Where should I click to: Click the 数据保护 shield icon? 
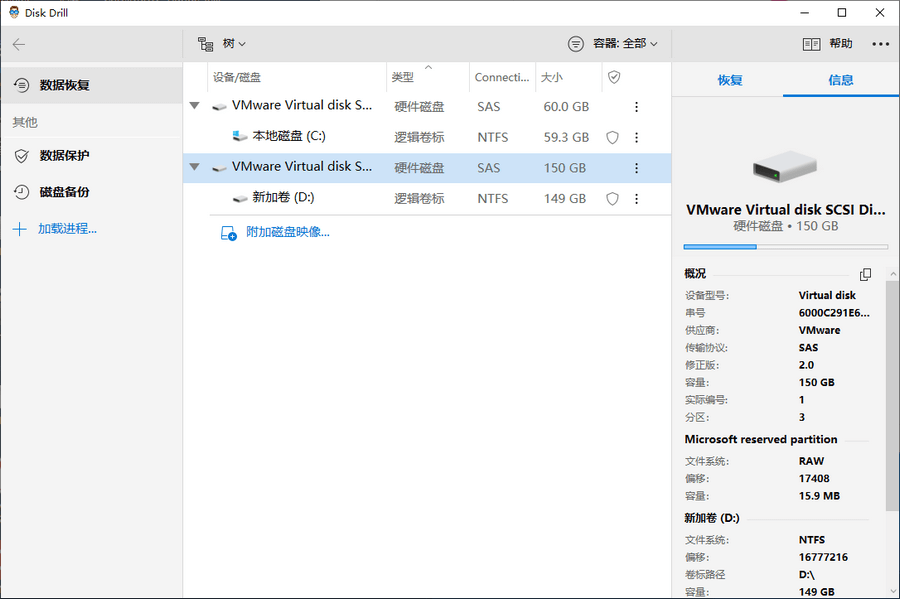(x=22, y=156)
